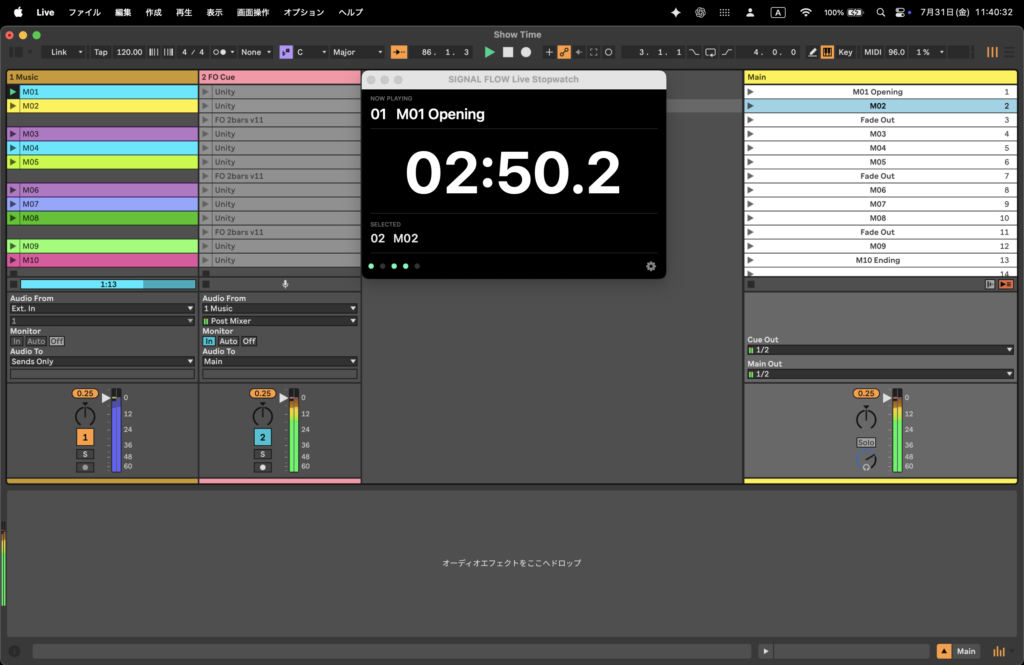Adjust 1 Music pan knob
Screen dimensions: 1024x665
tap(85, 415)
